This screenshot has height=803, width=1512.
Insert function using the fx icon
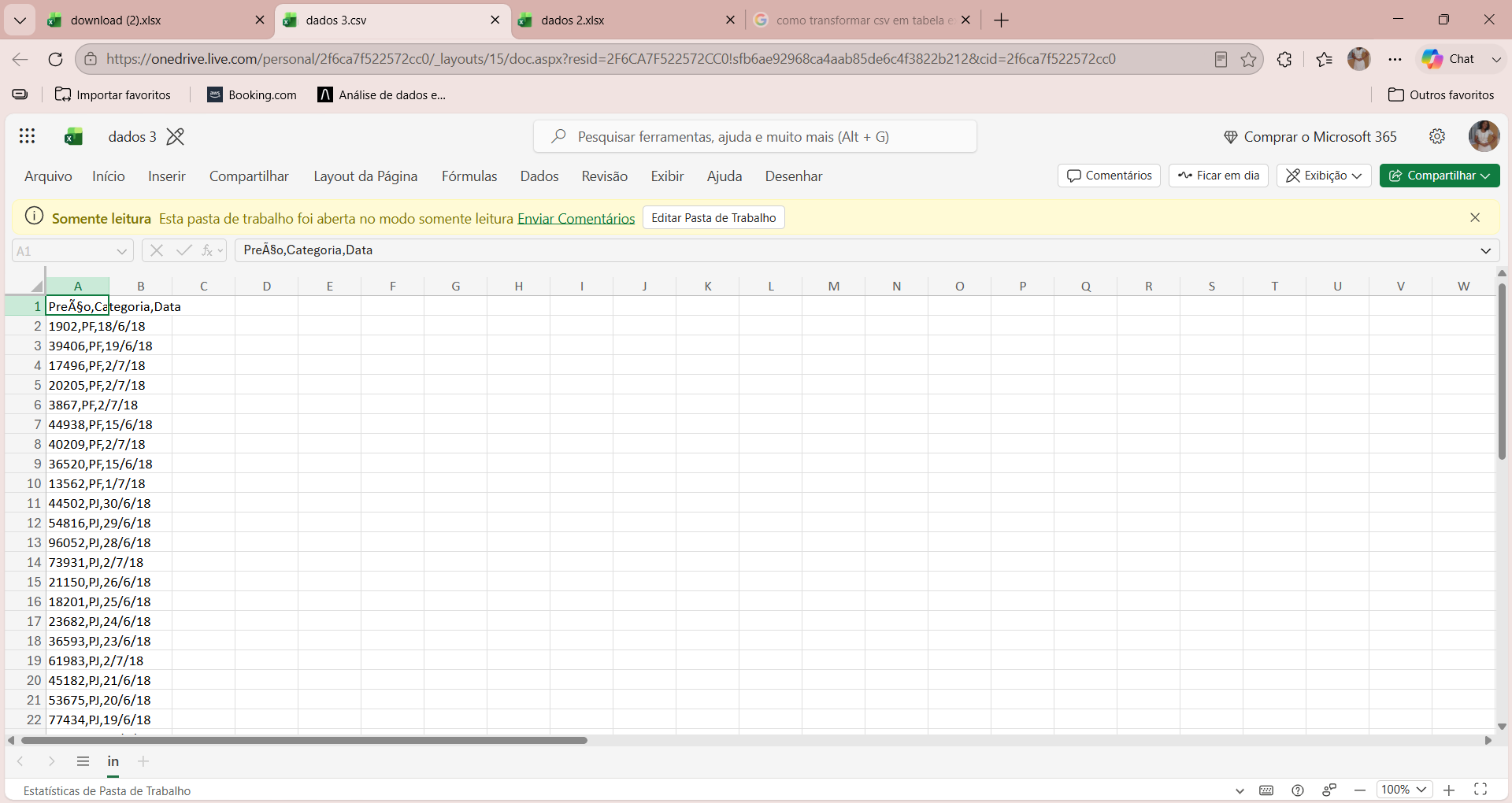click(x=208, y=250)
